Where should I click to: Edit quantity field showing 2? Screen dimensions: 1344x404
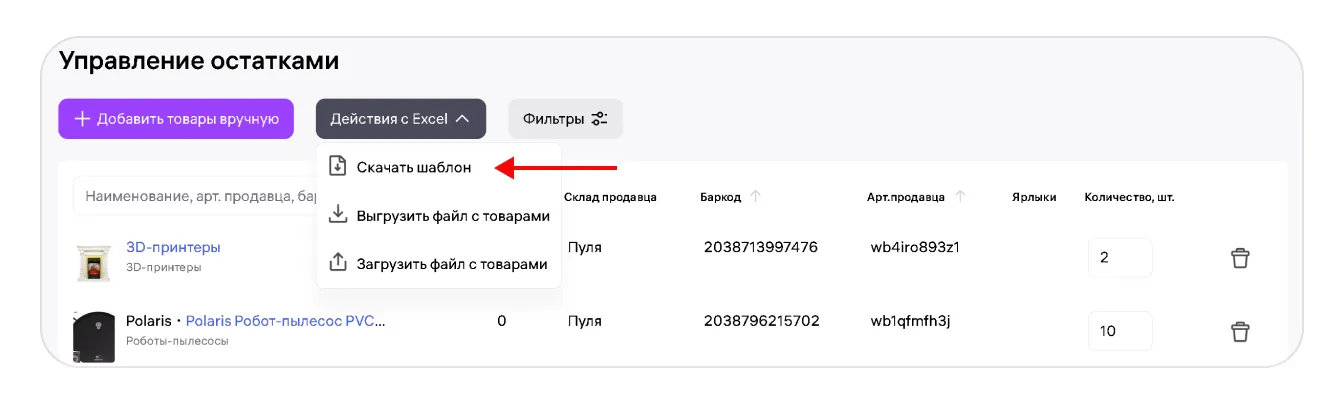pos(1119,258)
